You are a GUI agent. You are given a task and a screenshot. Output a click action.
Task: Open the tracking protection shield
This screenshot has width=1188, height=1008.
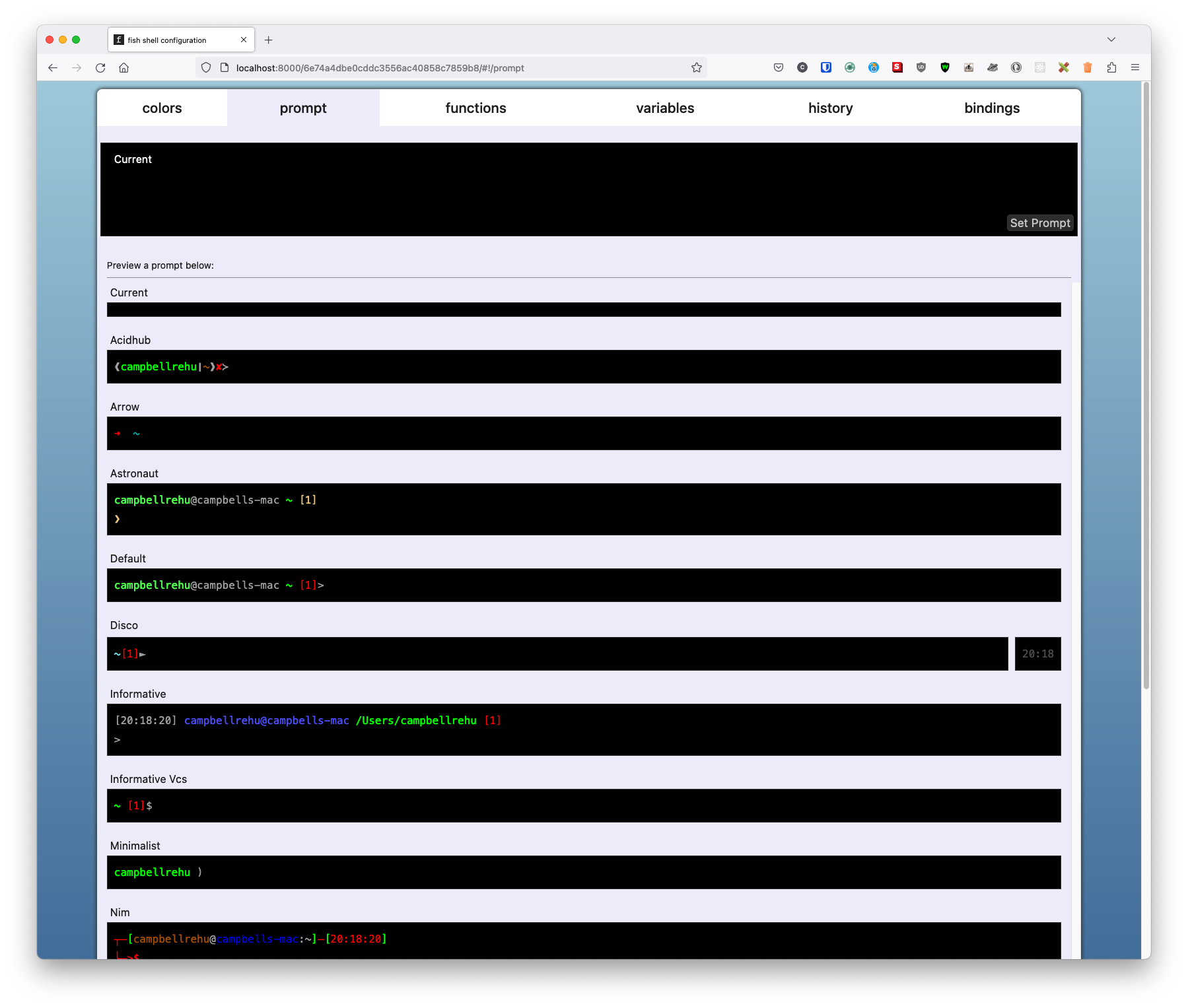pyautogui.click(x=205, y=67)
